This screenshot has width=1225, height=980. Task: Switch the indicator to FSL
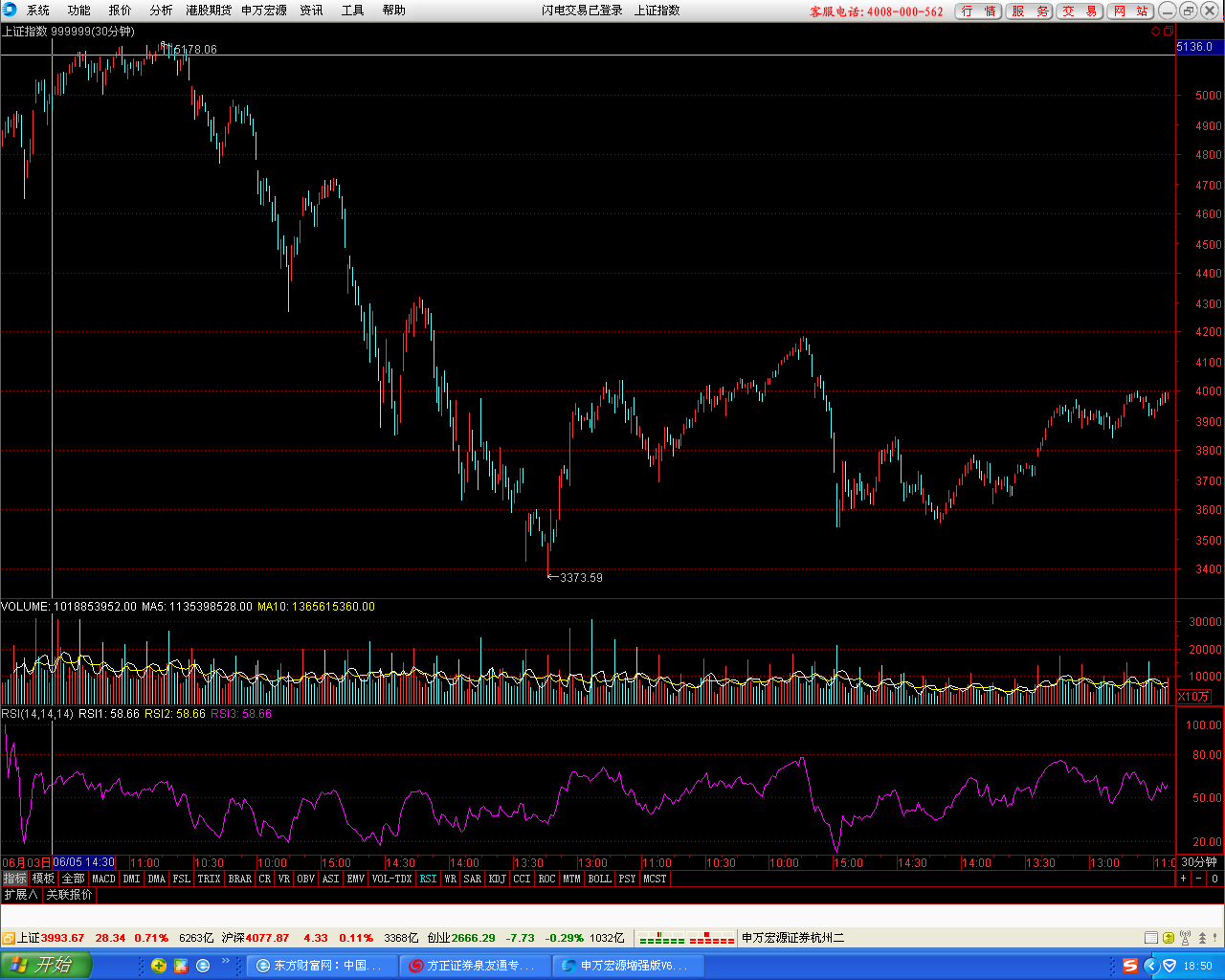point(182,879)
